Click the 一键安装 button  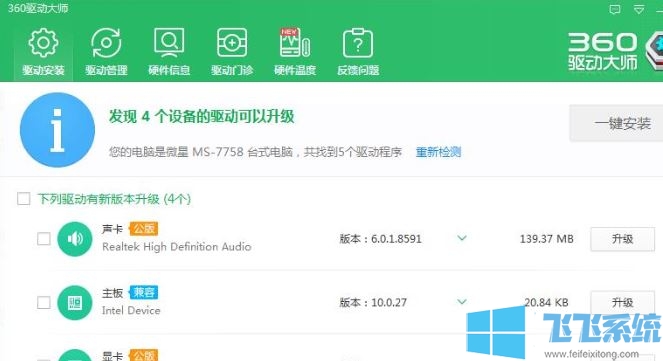tap(616, 123)
